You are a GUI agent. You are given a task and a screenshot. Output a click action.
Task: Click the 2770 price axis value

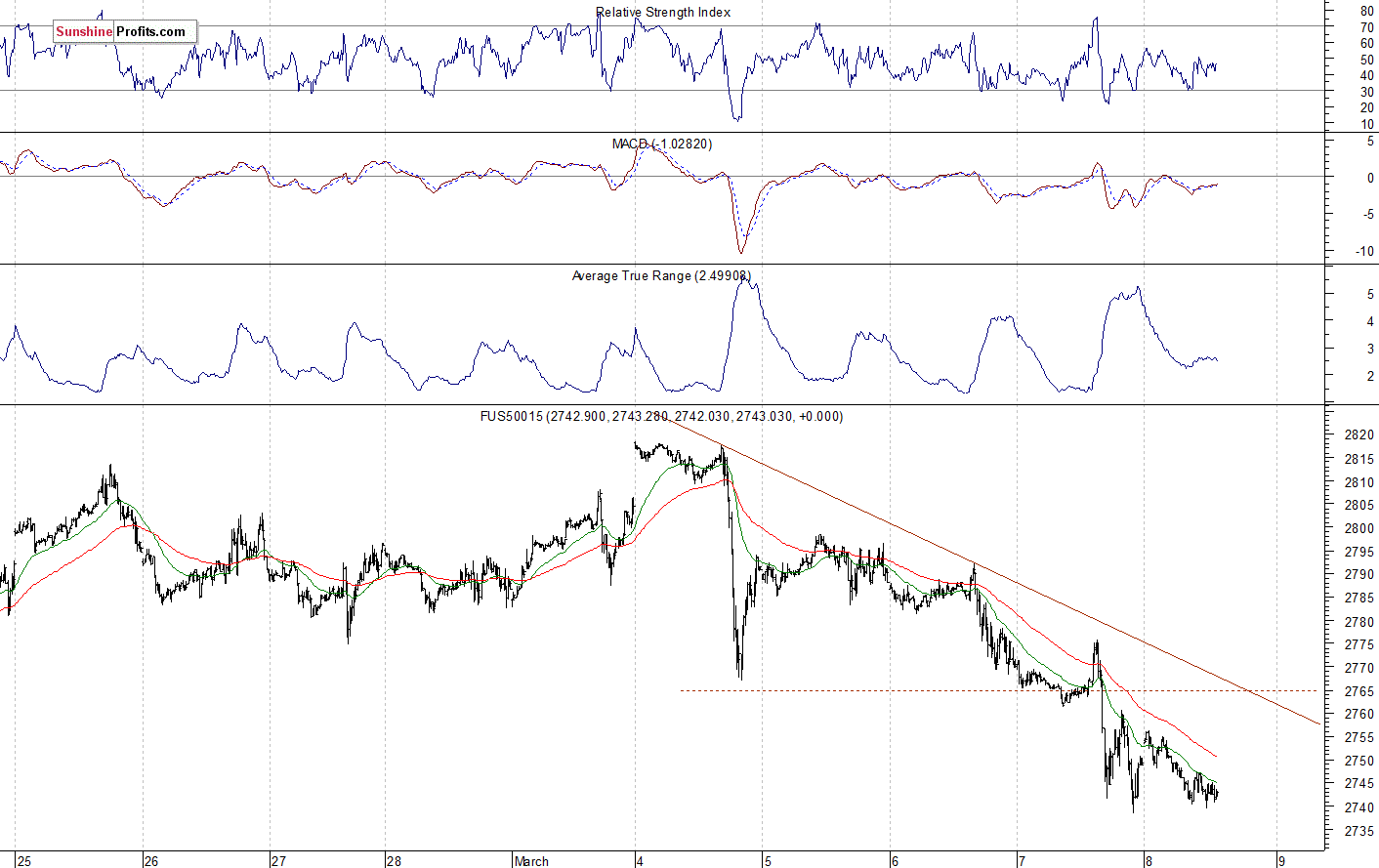point(1358,668)
